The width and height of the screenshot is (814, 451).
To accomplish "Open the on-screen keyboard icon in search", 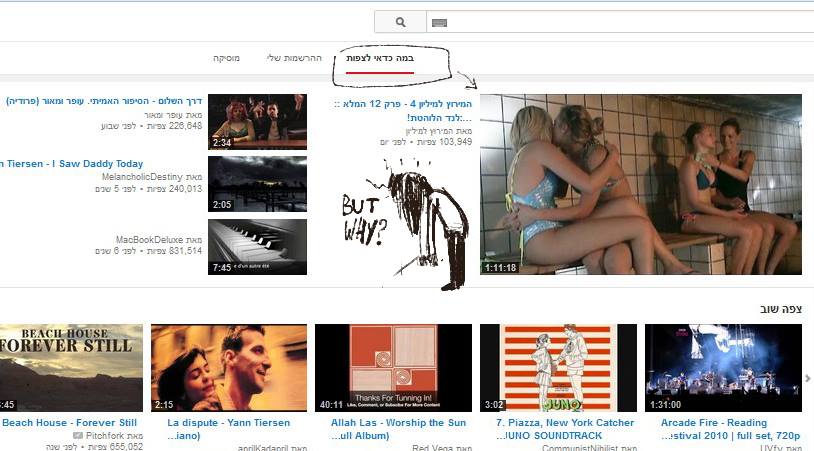I will tap(439, 23).
